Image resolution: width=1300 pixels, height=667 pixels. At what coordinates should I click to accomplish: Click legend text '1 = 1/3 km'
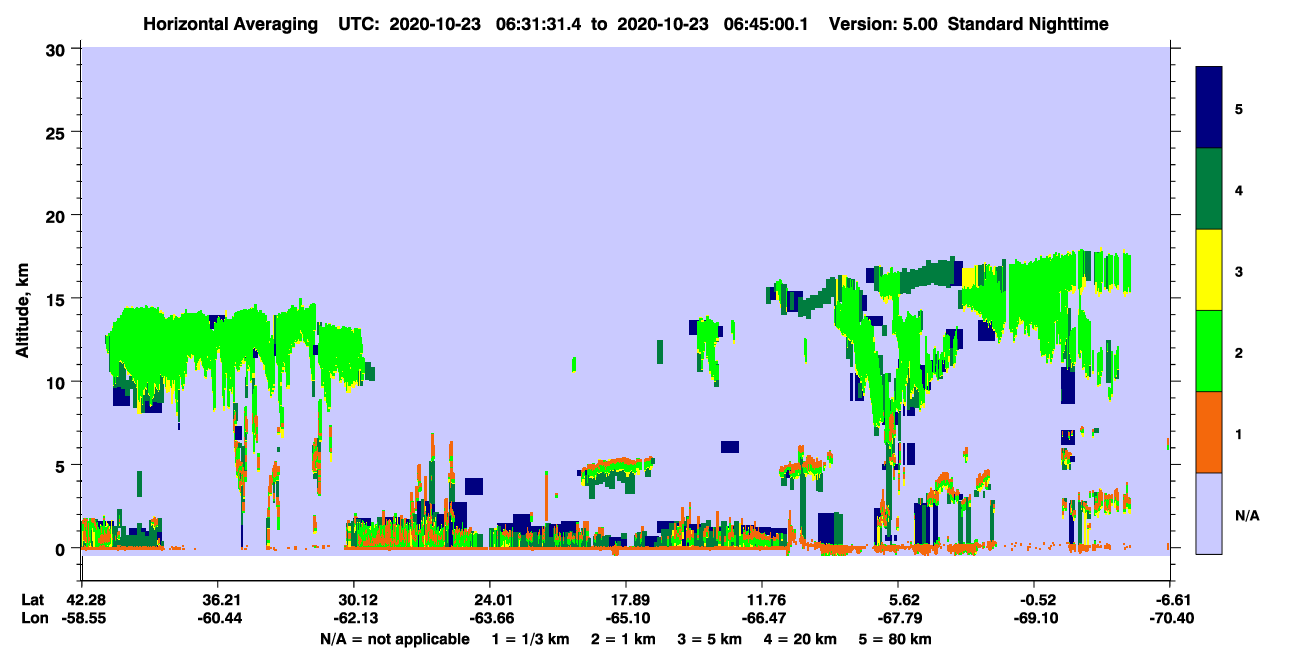(x=530, y=638)
